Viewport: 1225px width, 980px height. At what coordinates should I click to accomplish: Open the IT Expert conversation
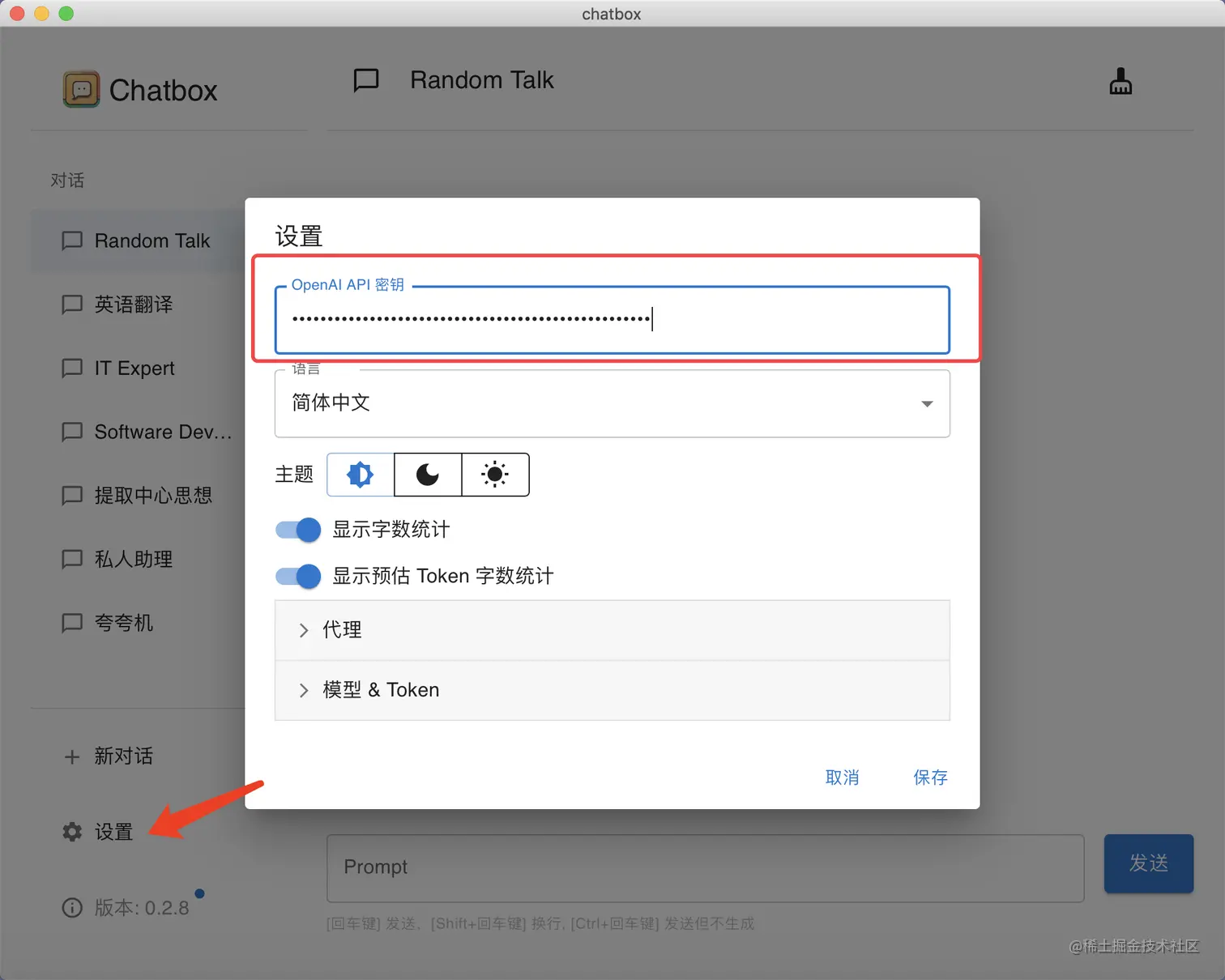click(138, 368)
